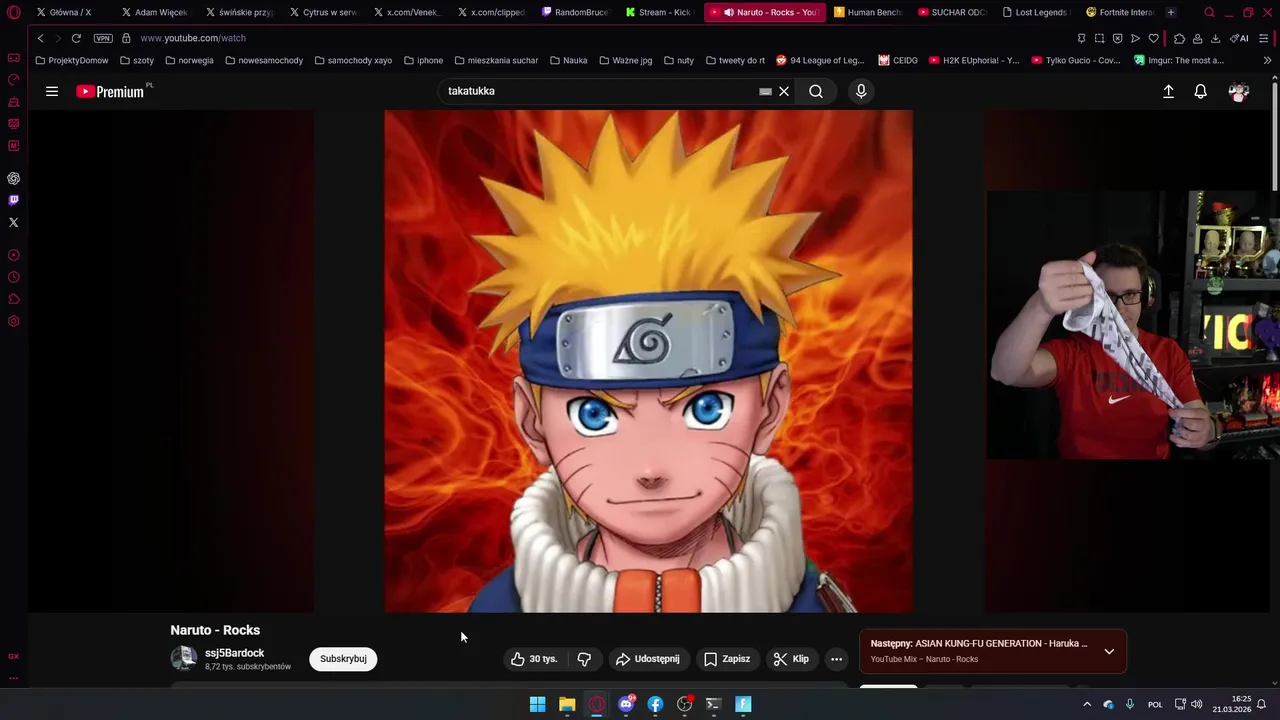Show hidden system tray icons chevron
Viewport: 1280px width, 720px height.
1087,704
